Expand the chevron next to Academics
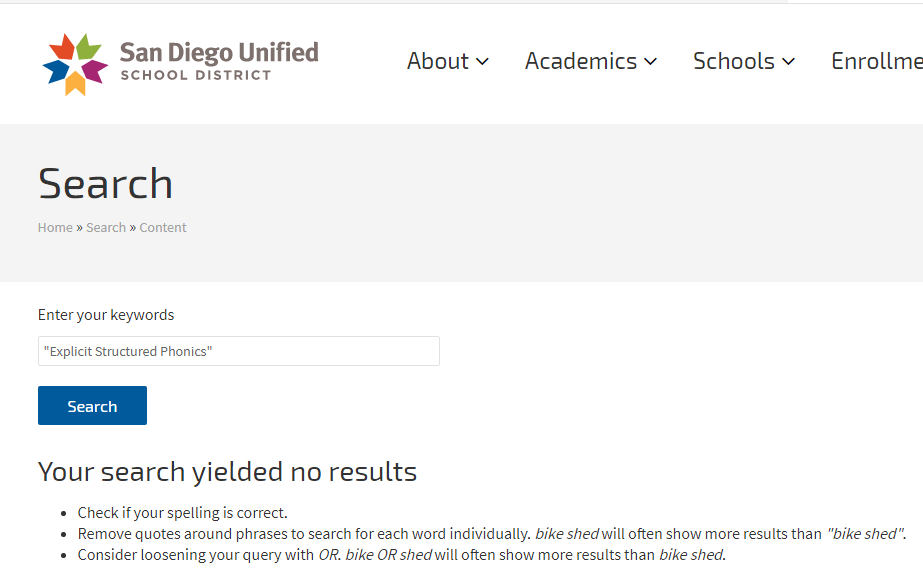Viewport: 923px width, 575px height. click(x=651, y=62)
